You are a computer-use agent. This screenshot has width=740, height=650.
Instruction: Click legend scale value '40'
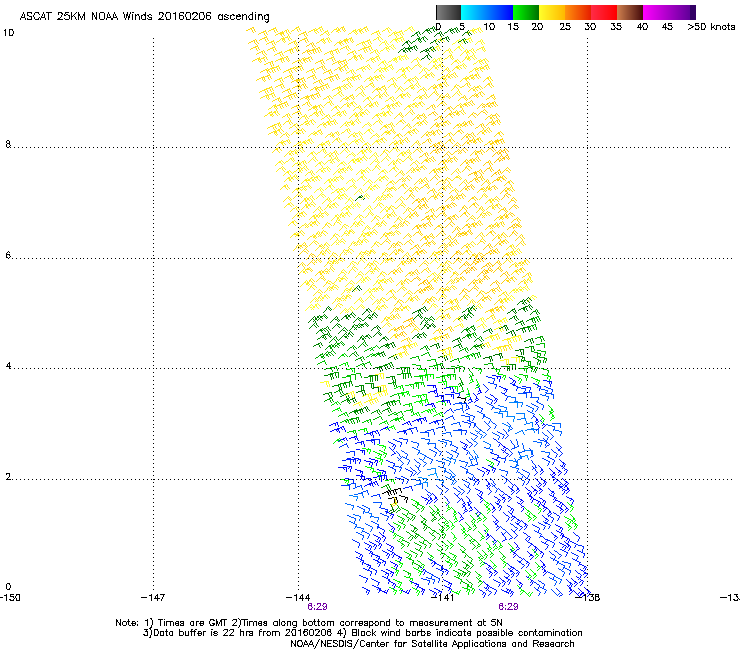pos(642,27)
